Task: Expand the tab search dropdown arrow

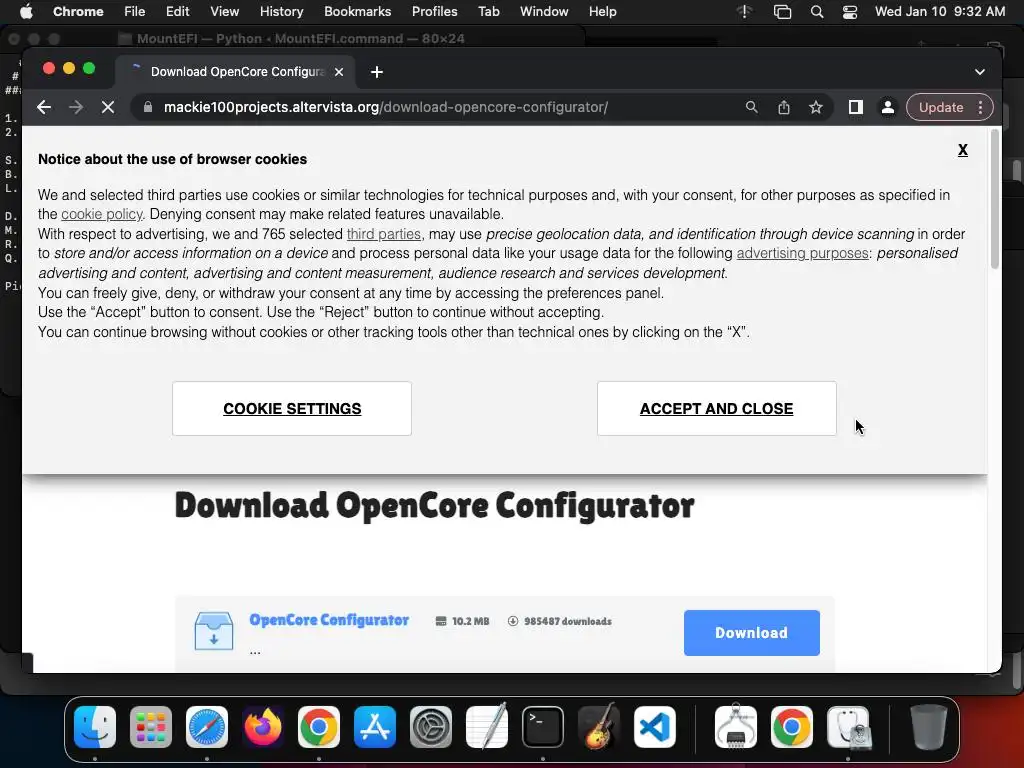Action: [x=980, y=72]
